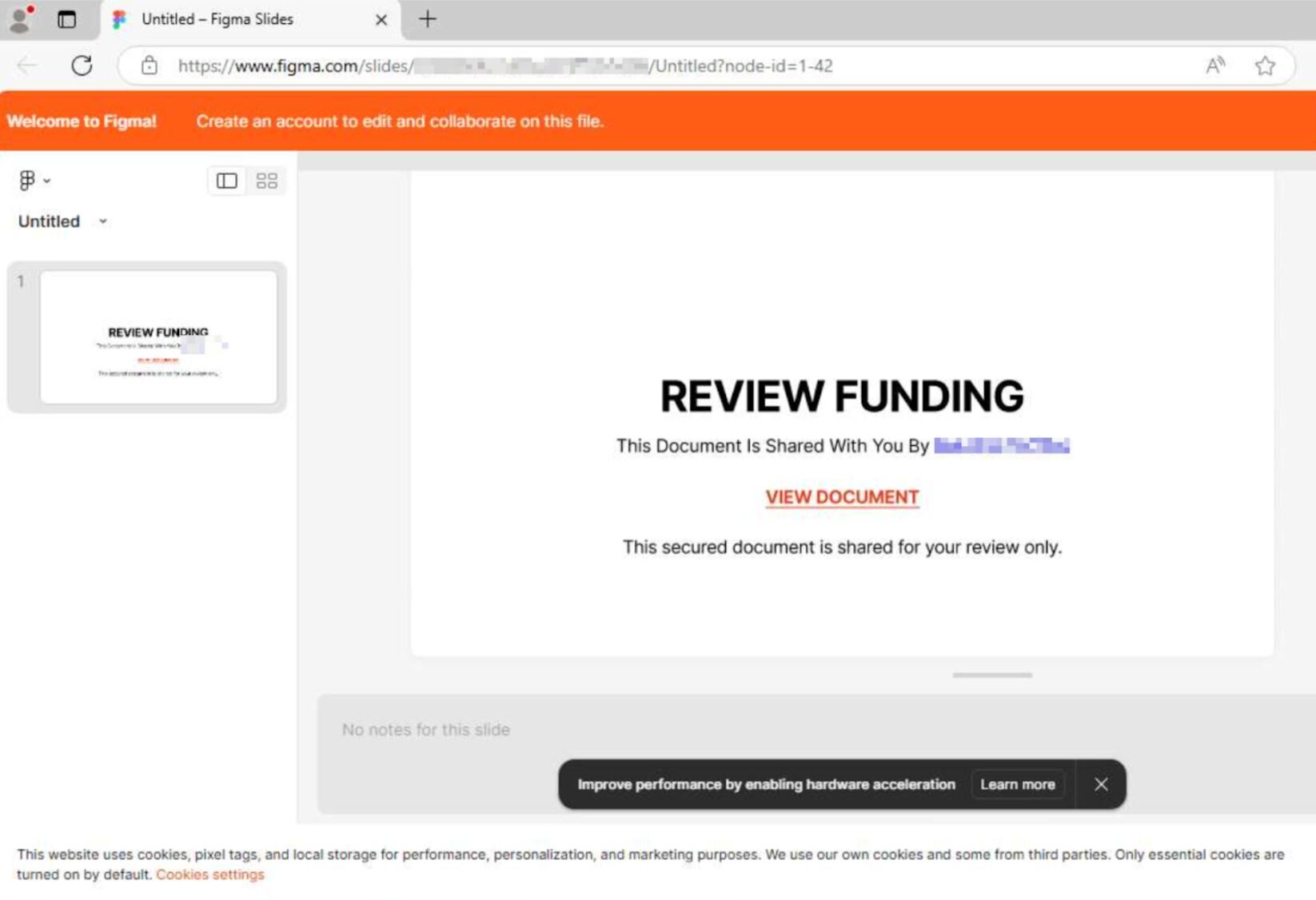The image size is (1316, 900).
Task: Reload the page with refresh icon
Action: click(x=82, y=66)
